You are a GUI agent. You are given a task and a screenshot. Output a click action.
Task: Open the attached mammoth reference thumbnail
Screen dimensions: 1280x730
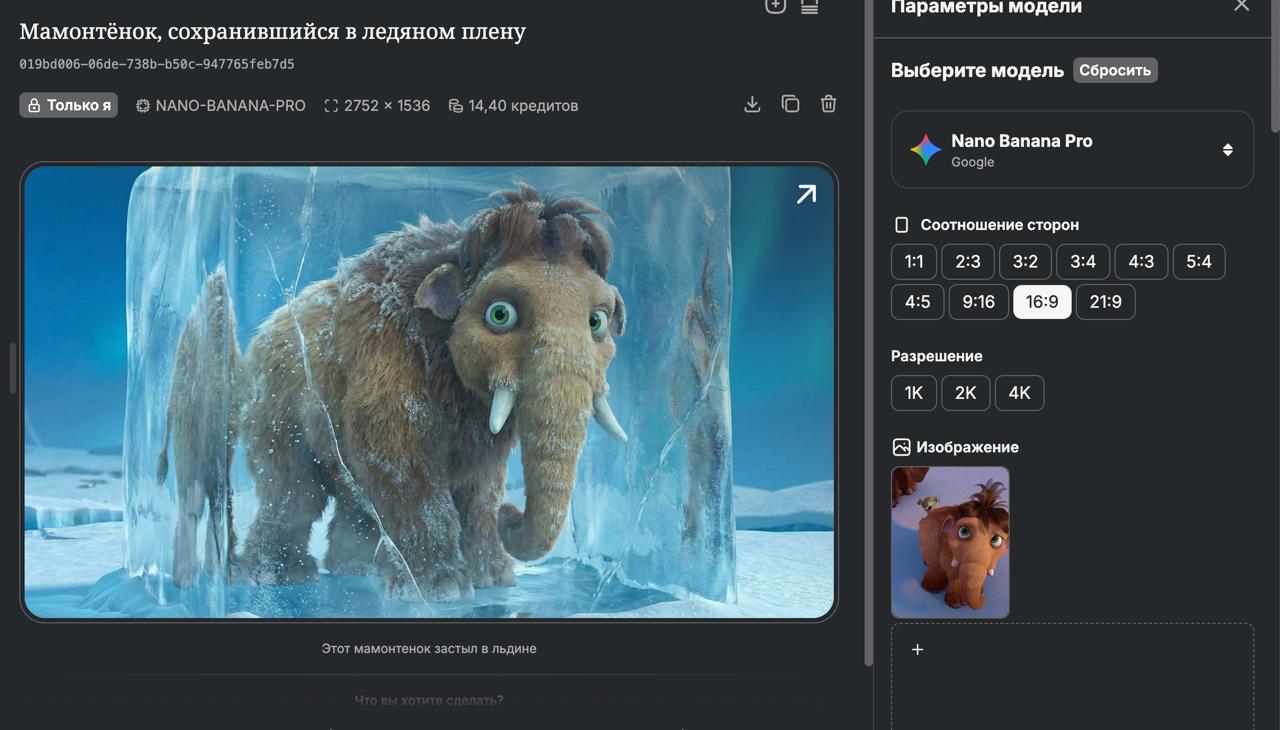tap(950, 542)
